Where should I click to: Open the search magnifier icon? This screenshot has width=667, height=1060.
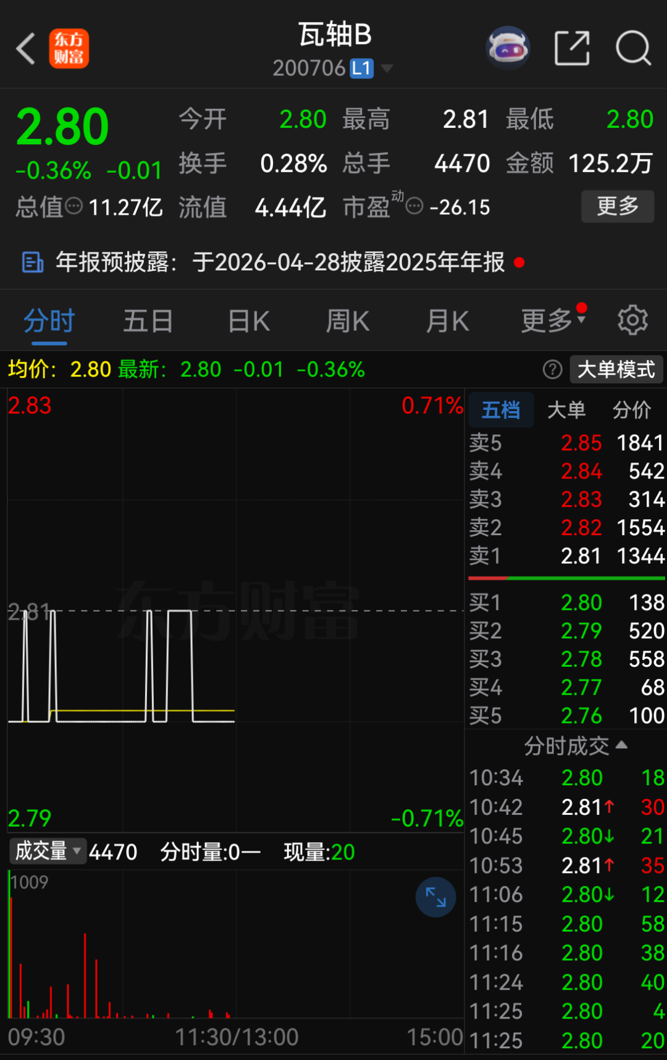pyautogui.click(x=633, y=48)
